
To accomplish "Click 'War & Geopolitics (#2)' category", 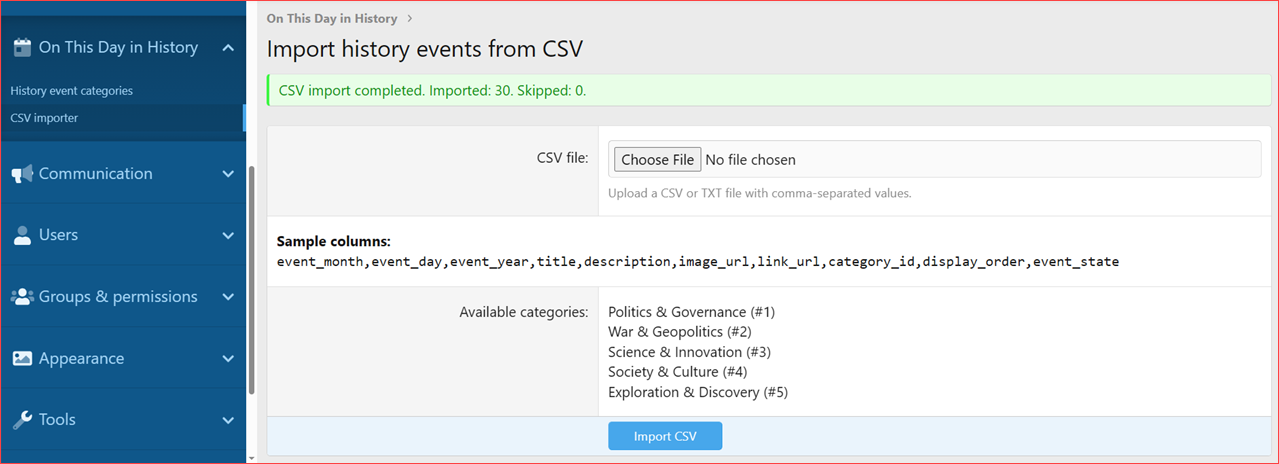I will pyautogui.click(x=680, y=332).
